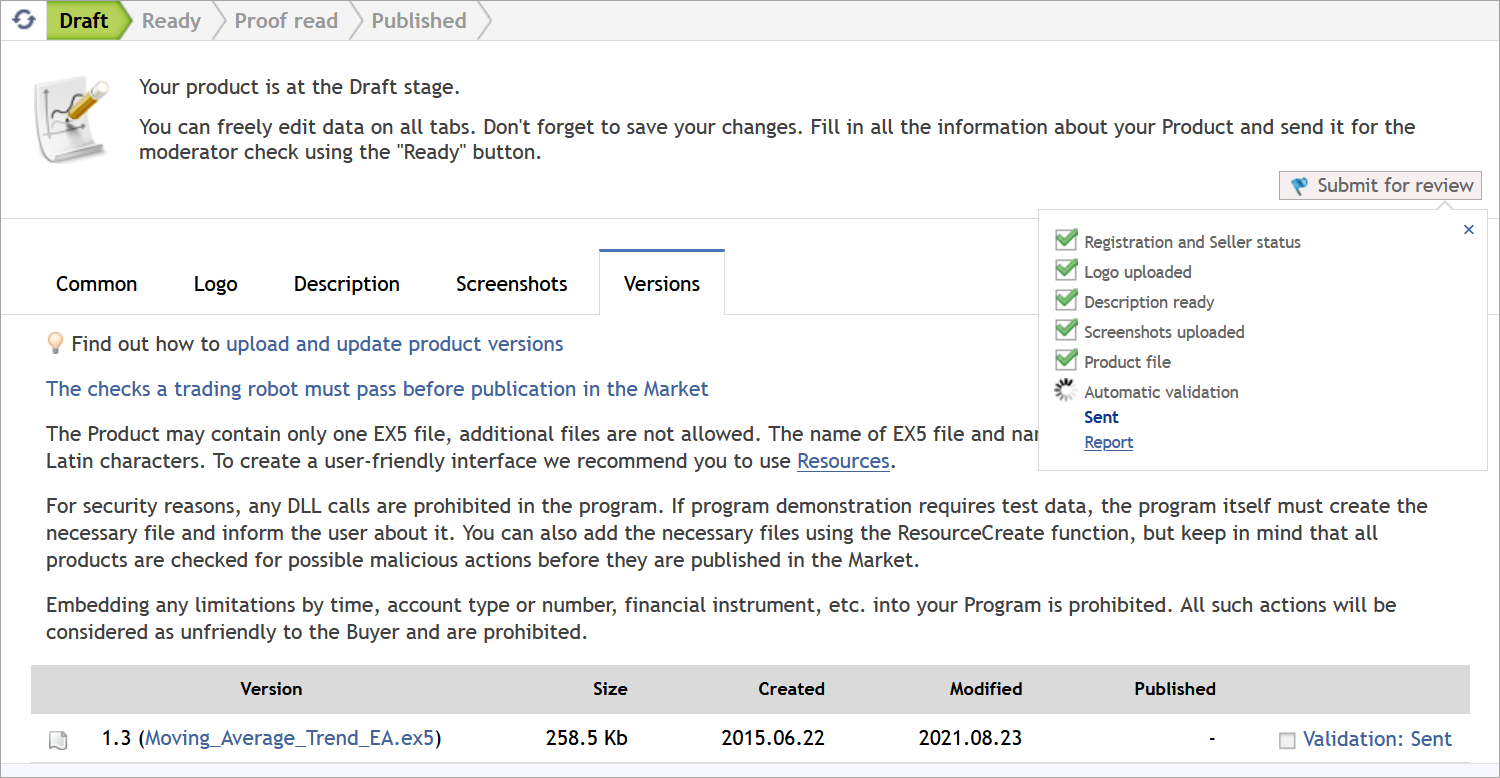Click the Logo uploaded checkmark

point(1066,271)
